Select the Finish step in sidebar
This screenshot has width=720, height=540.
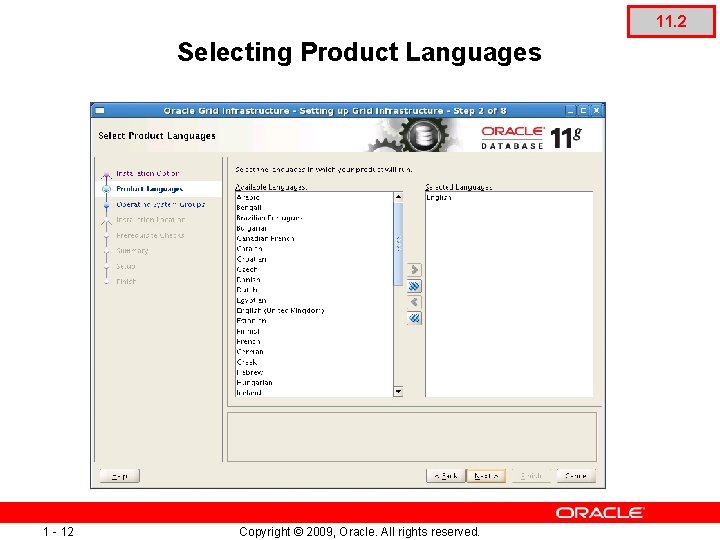[x=126, y=281]
